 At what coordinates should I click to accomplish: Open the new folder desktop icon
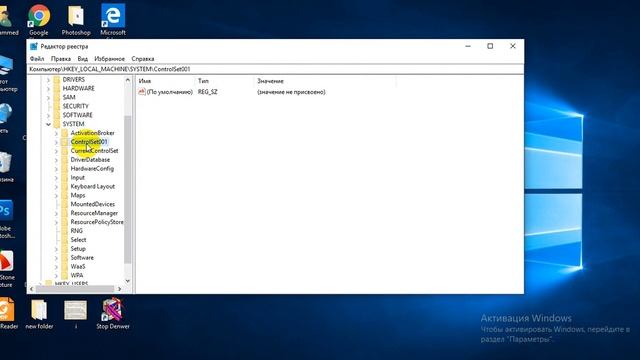(39, 315)
